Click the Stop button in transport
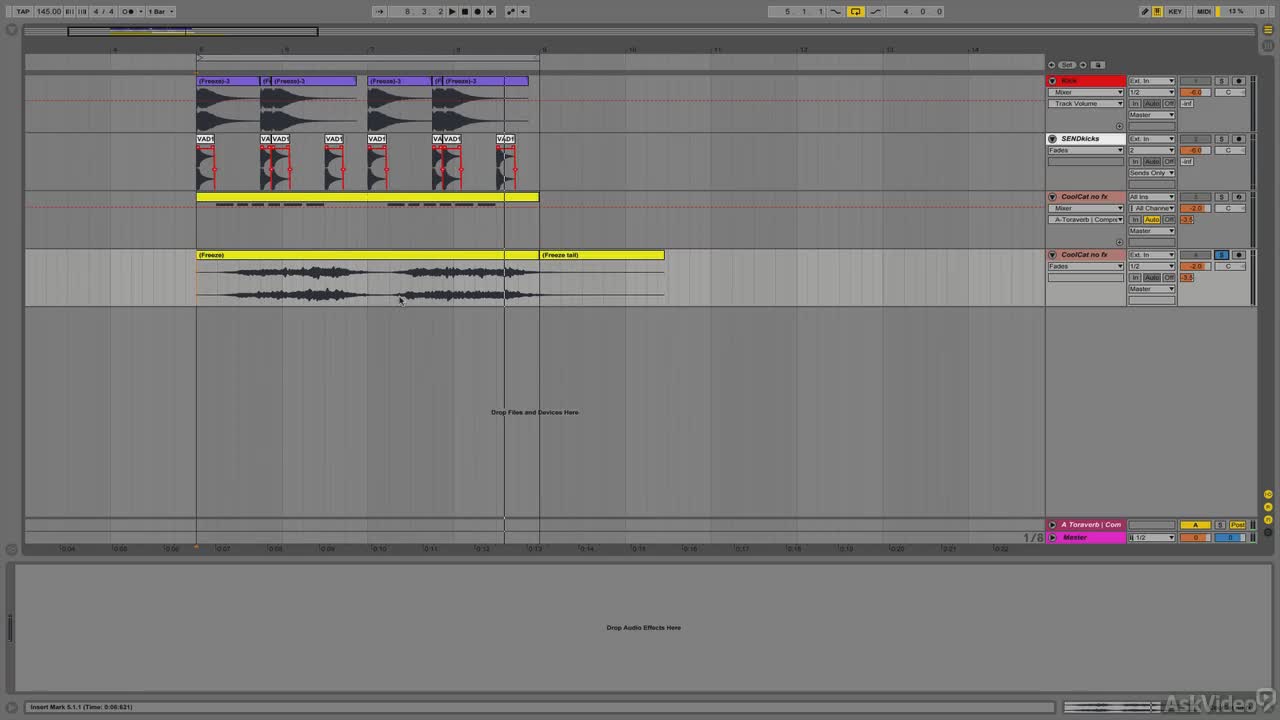 pos(464,11)
